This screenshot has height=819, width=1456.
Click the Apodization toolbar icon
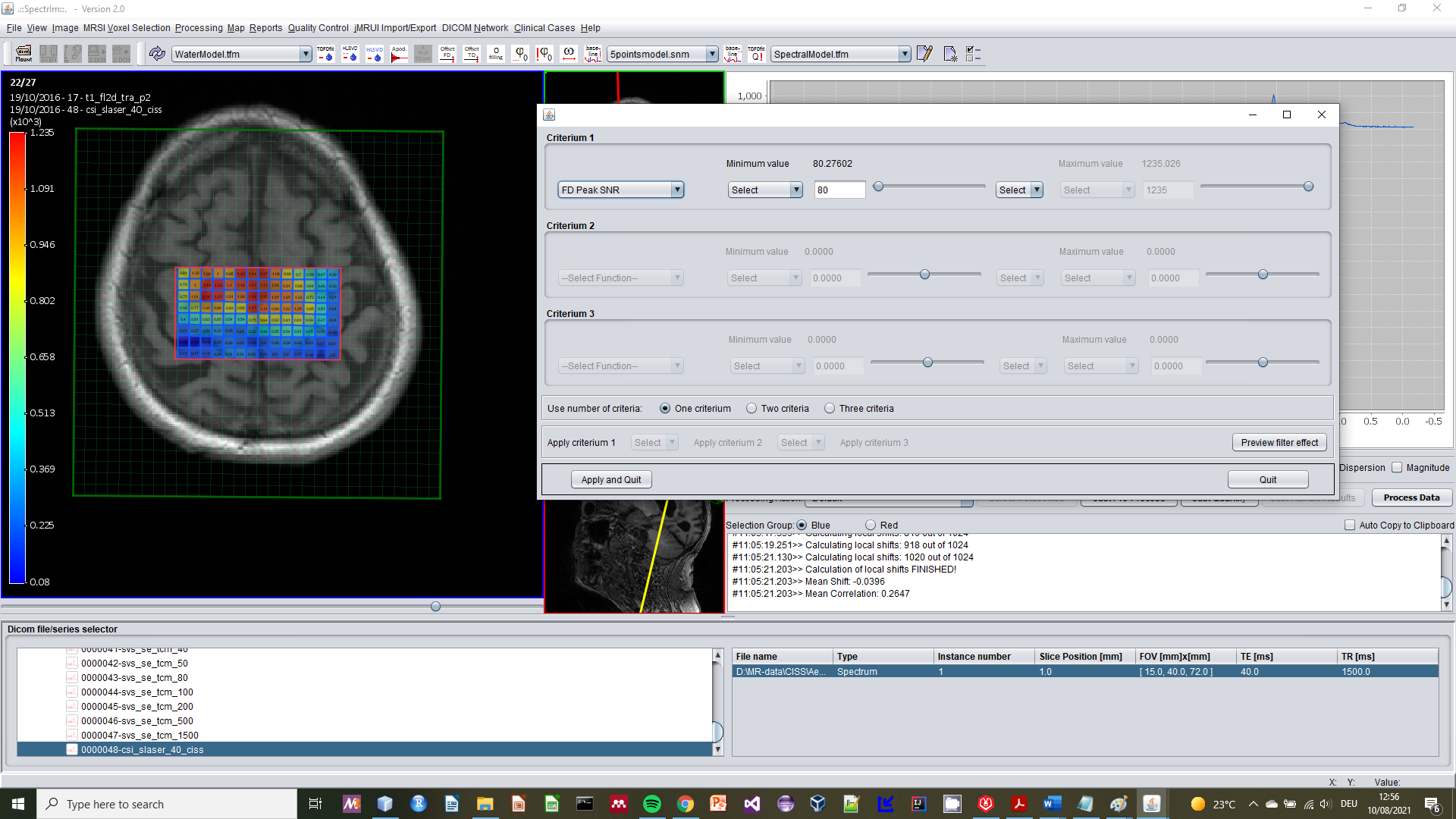[x=399, y=54]
